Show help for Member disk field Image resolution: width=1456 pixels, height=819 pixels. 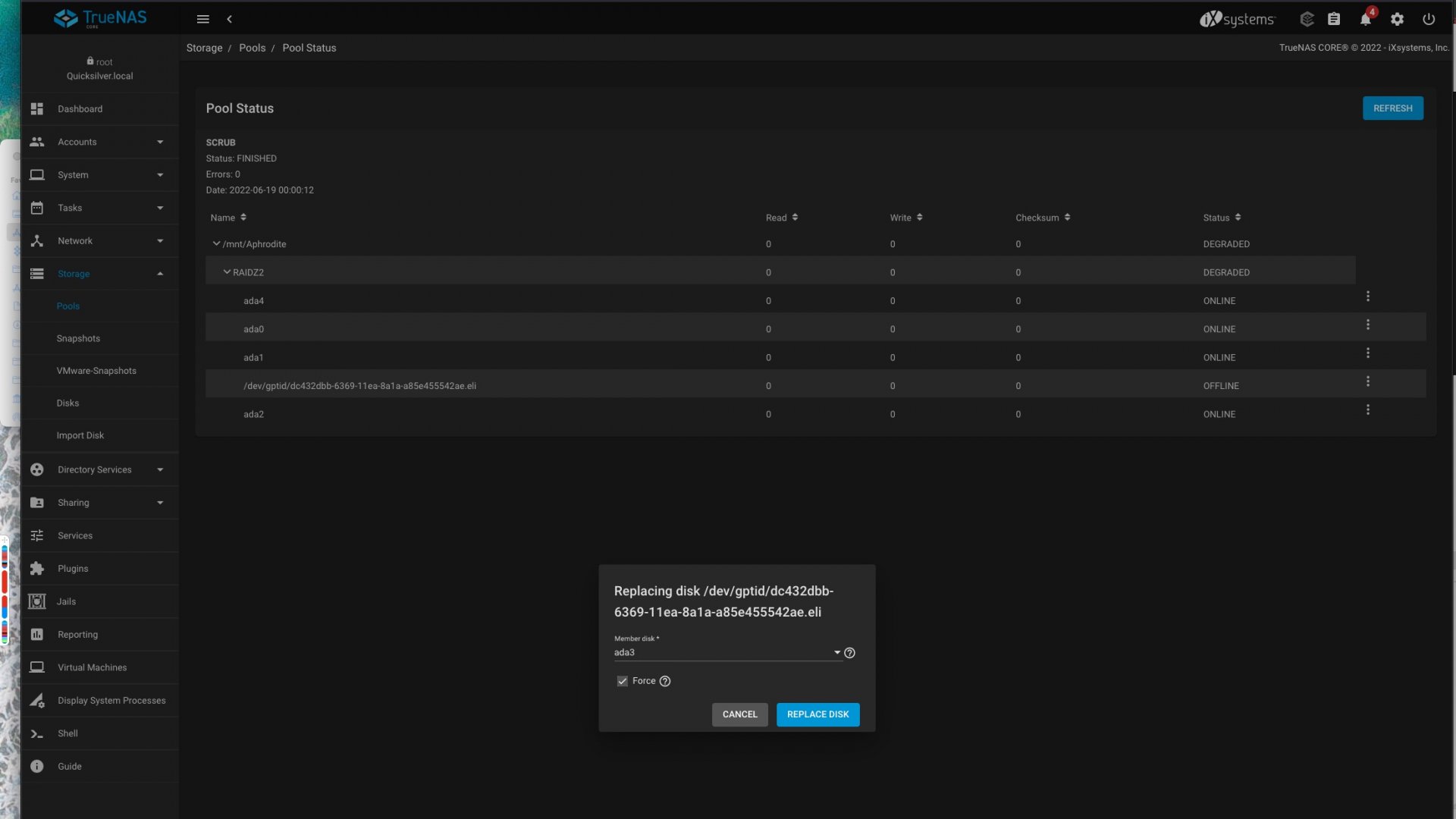(849, 653)
